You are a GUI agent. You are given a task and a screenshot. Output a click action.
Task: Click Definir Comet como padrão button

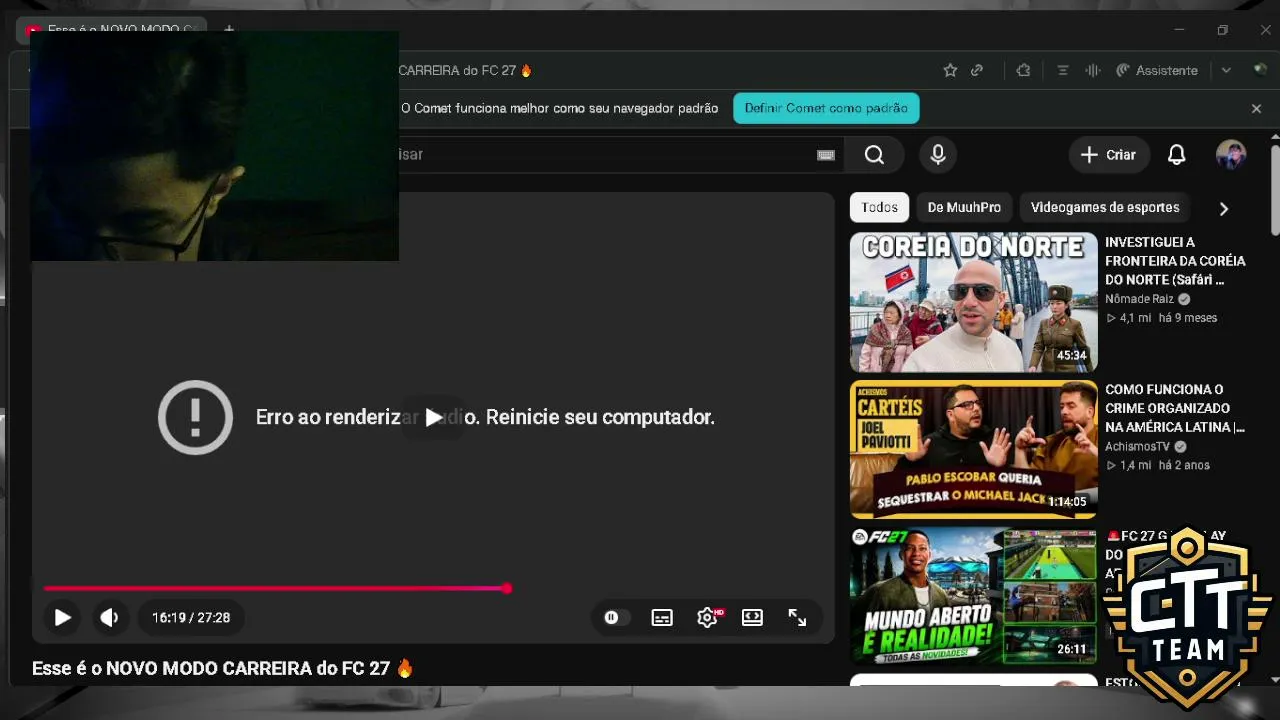tap(826, 108)
